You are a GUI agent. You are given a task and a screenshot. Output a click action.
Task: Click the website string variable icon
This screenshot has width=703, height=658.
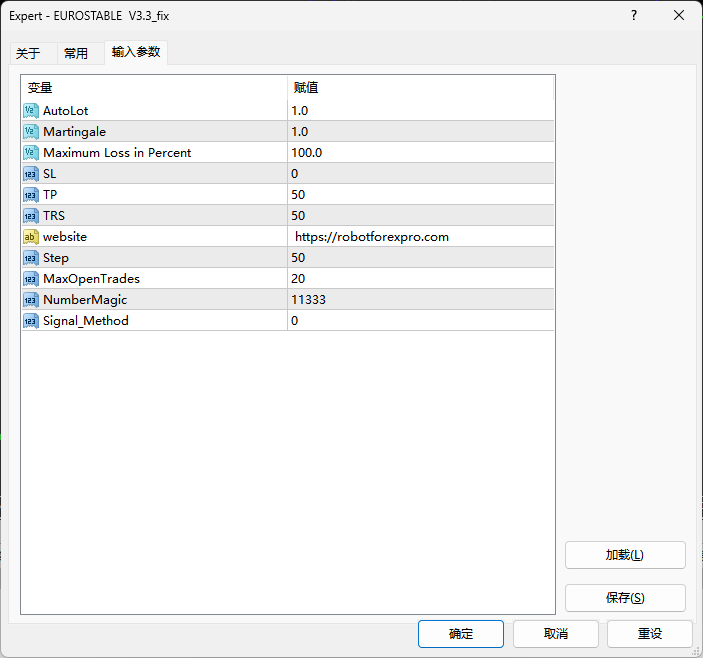pyautogui.click(x=30, y=236)
